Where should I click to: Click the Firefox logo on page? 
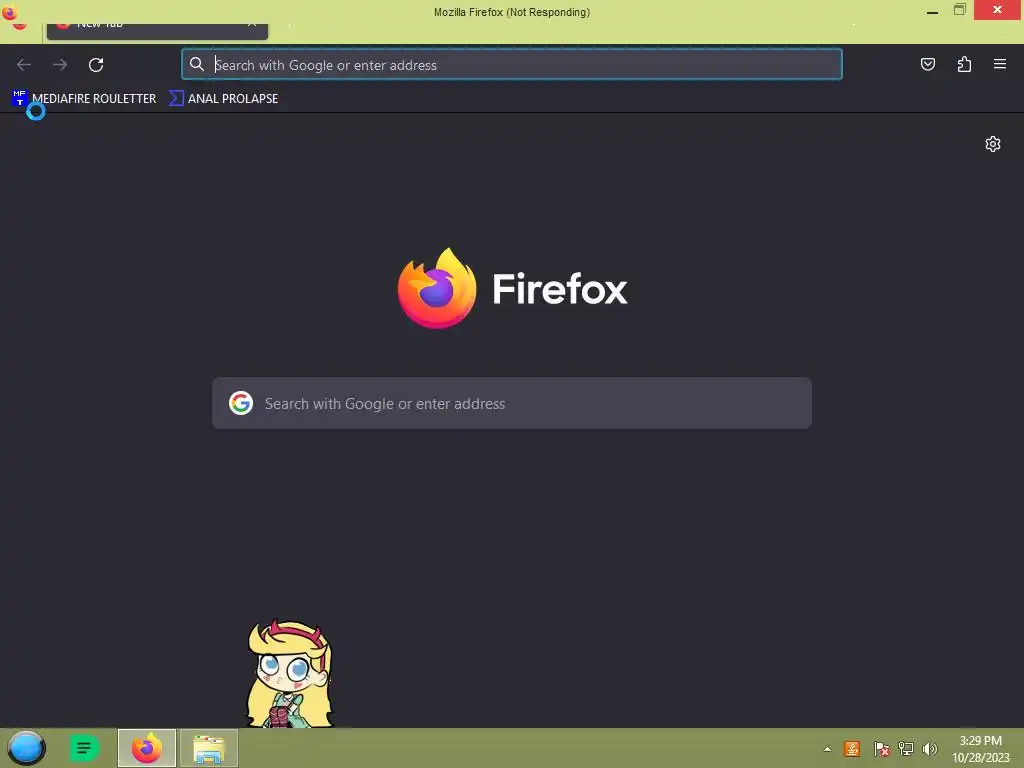point(437,288)
